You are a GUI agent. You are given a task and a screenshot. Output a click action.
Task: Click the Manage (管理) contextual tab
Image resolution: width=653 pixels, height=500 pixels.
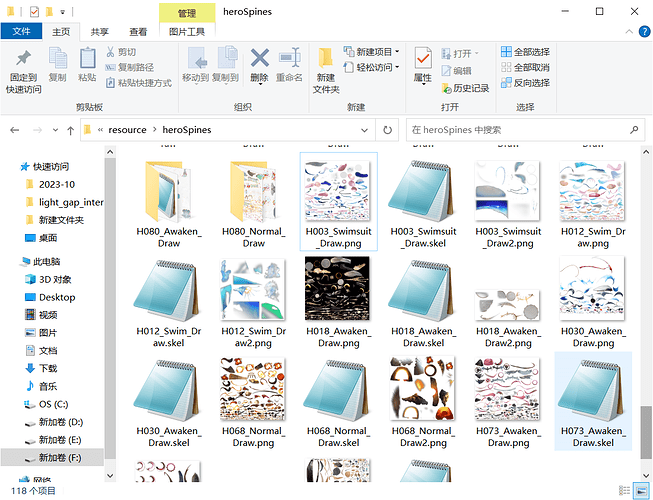[x=187, y=12]
